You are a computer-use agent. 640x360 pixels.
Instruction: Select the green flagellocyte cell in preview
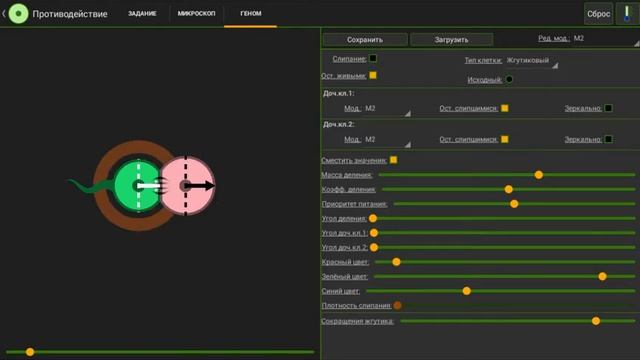click(x=138, y=186)
